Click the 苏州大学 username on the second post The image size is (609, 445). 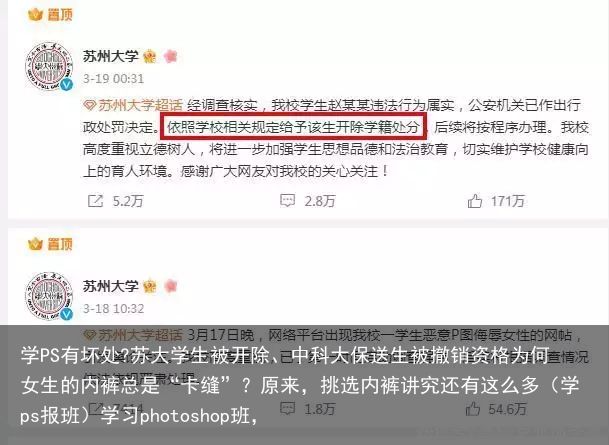[111, 286]
